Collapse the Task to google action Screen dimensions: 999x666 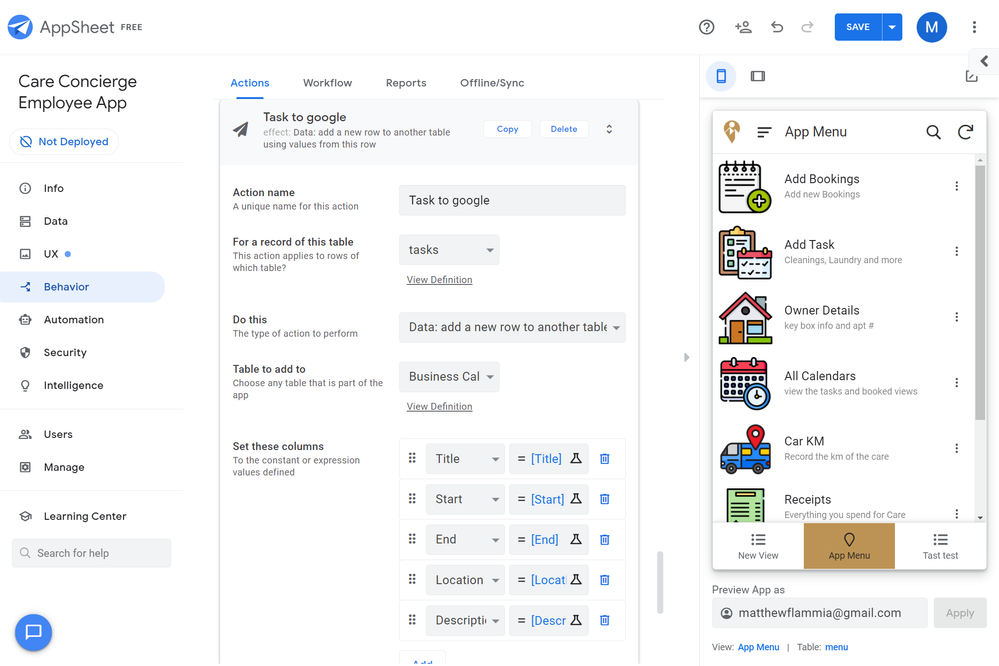(x=609, y=129)
